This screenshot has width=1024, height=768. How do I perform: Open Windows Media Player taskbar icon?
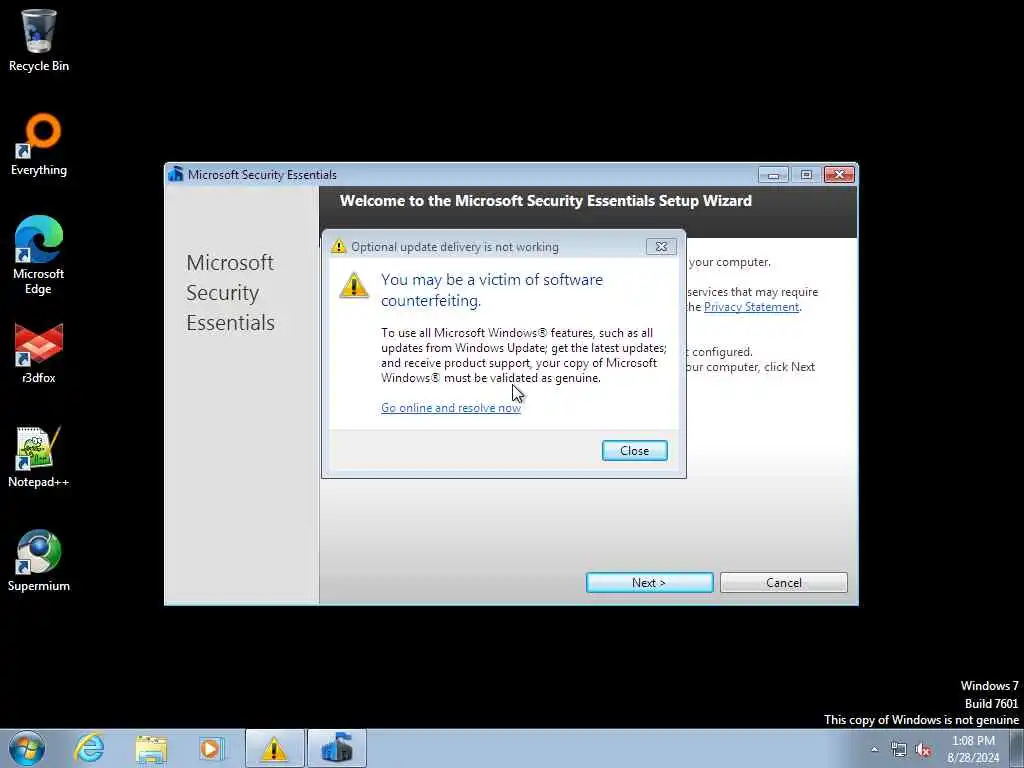(x=212, y=748)
